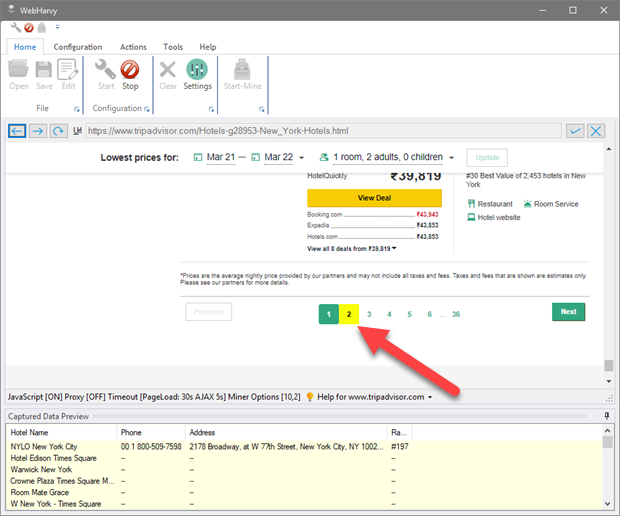Open the Actions ribbon tab
This screenshot has height=516, width=620.
click(133, 47)
